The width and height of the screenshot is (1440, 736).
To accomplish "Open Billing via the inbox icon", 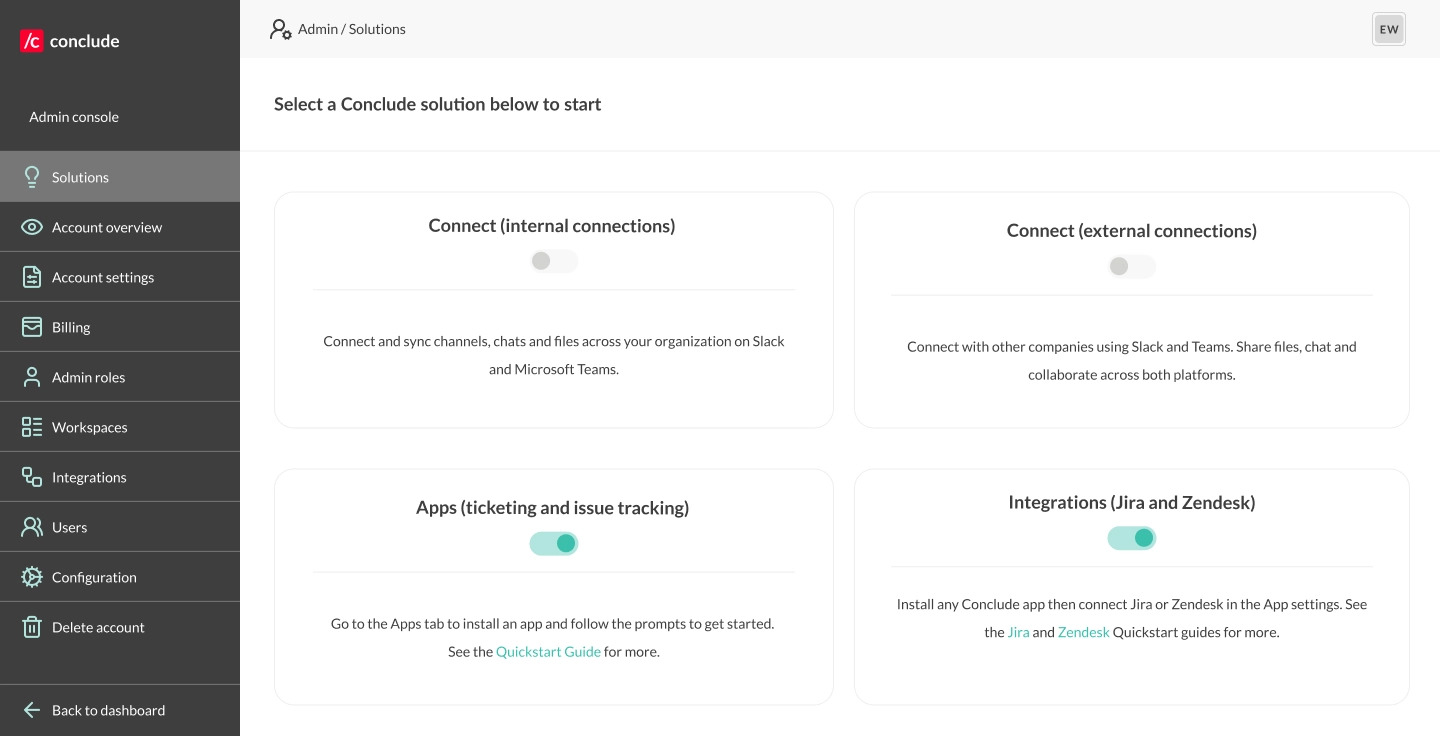I will (x=31, y=326).
